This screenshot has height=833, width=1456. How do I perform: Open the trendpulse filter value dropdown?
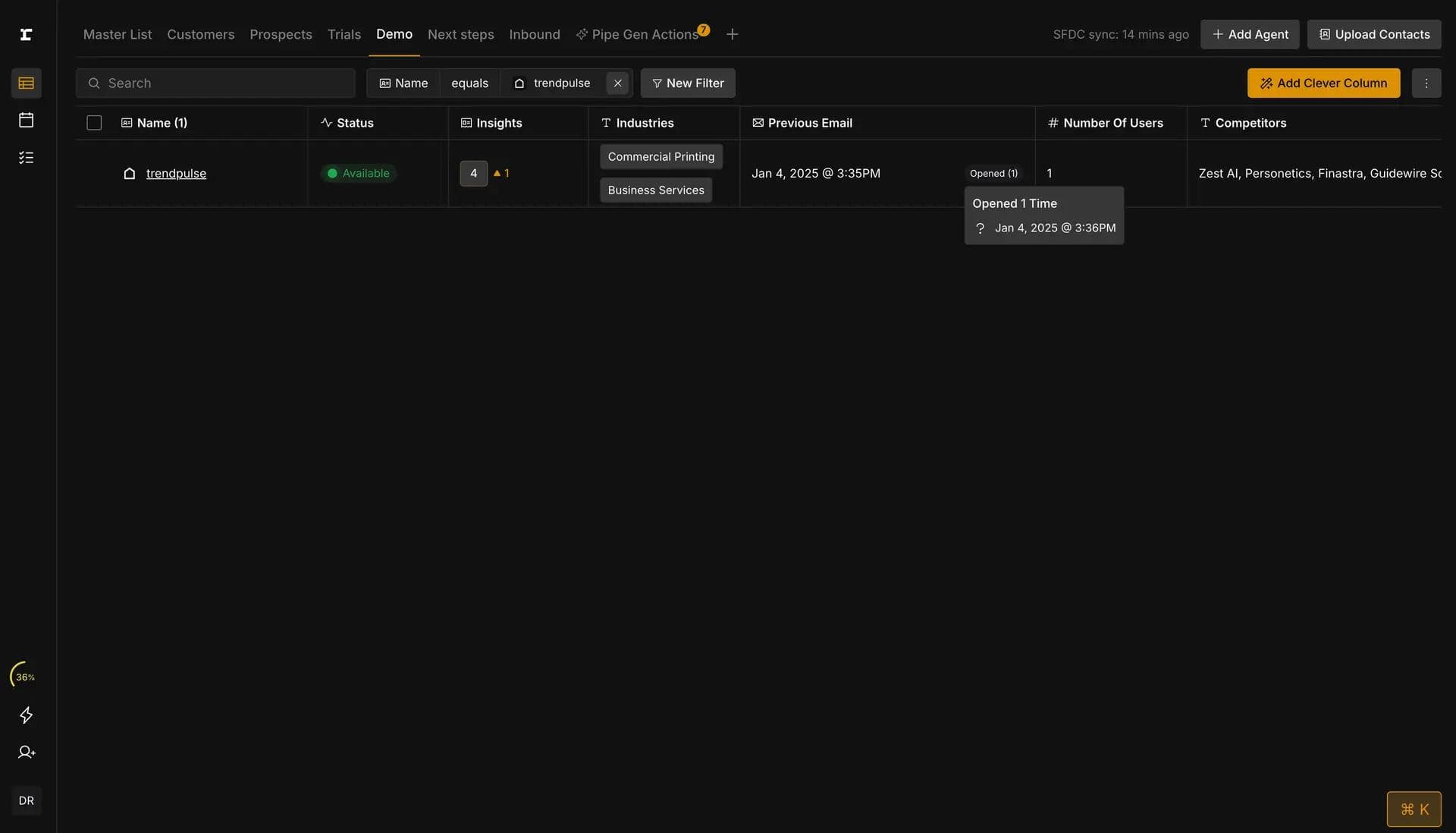(x=553, y=83)
